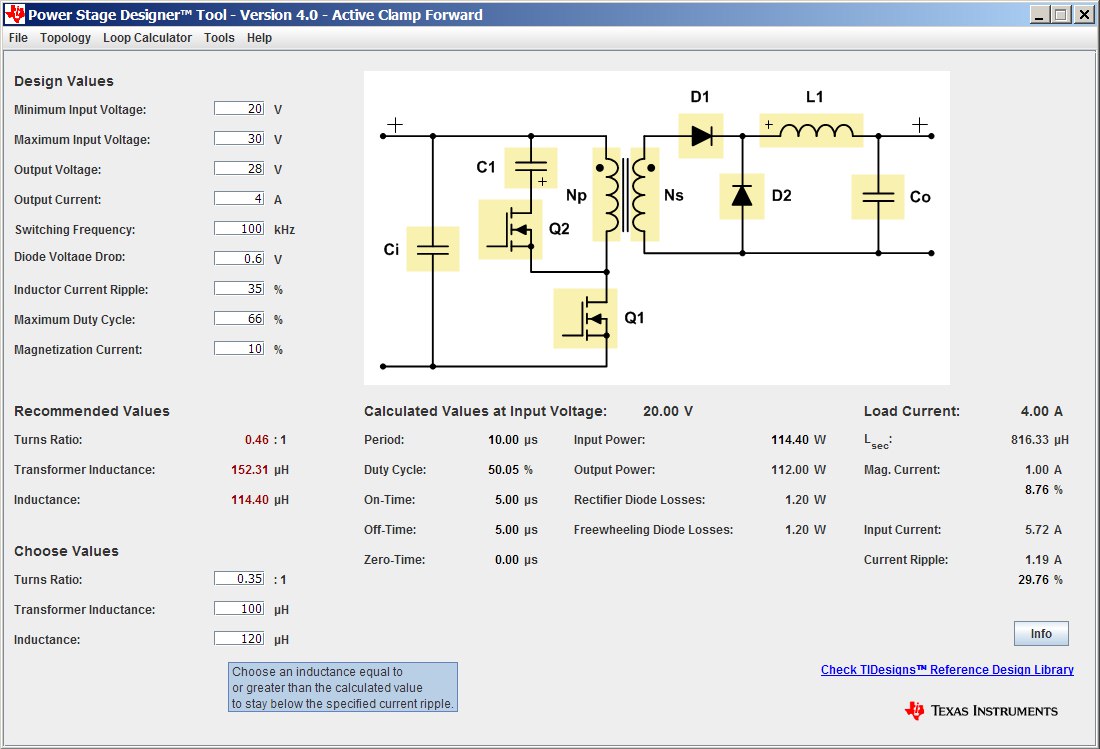Click the Output Current input field
The width and height of the screenshot is (1100, 749).
[x=239, y=198]
